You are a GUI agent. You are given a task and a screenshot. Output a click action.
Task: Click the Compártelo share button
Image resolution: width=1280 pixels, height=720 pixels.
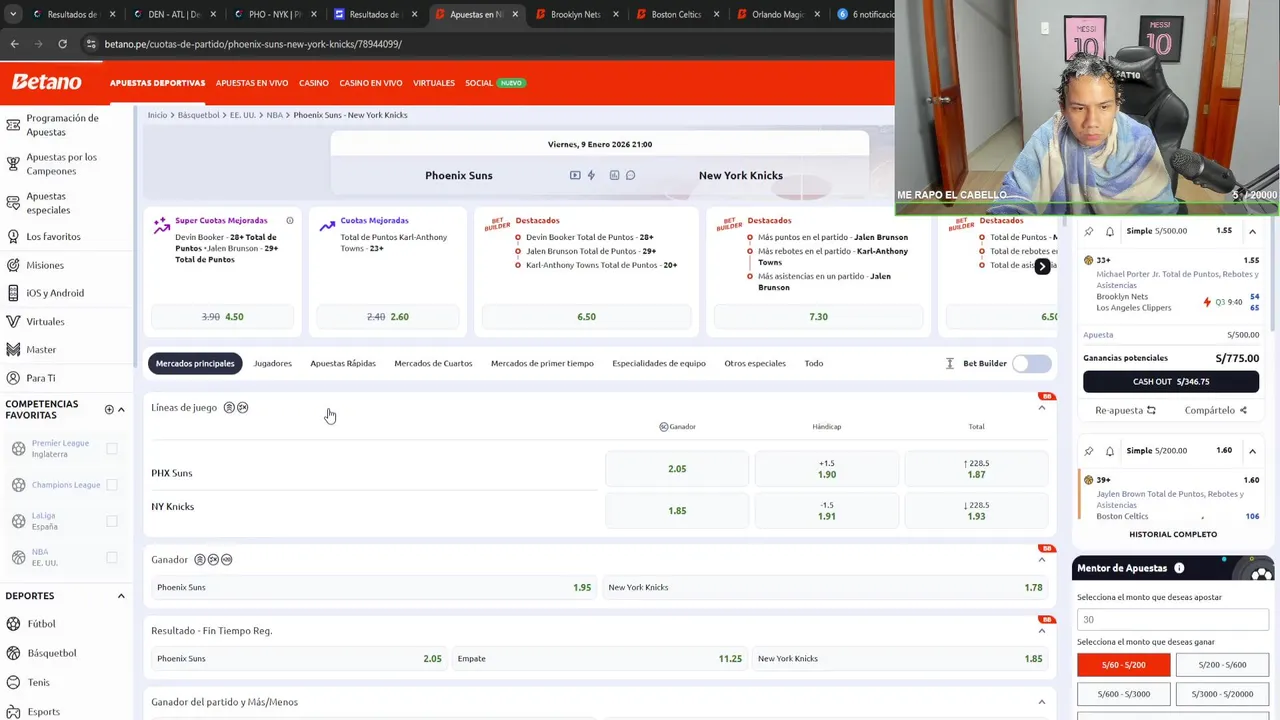(1215, 410)
